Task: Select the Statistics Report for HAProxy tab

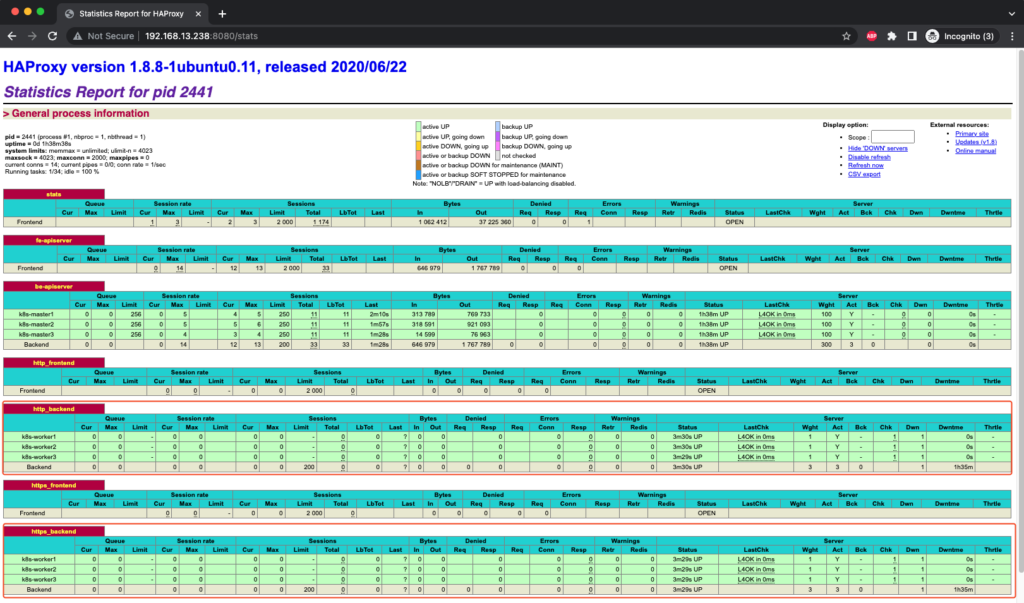Action: click(133, 13)
